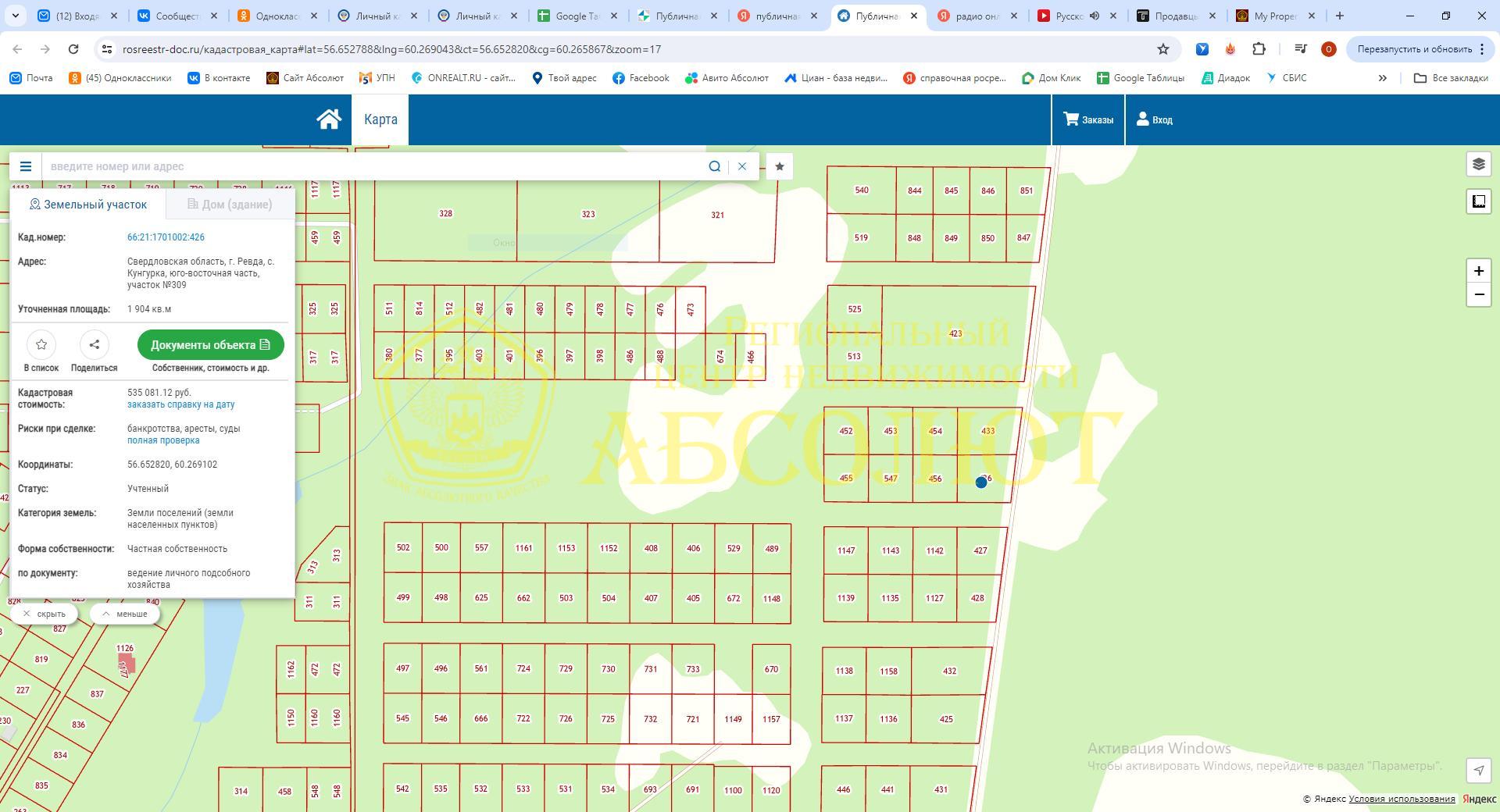Select the Земельный участок tab
This screenshot has height=812, width=1500.
point(88,205)
